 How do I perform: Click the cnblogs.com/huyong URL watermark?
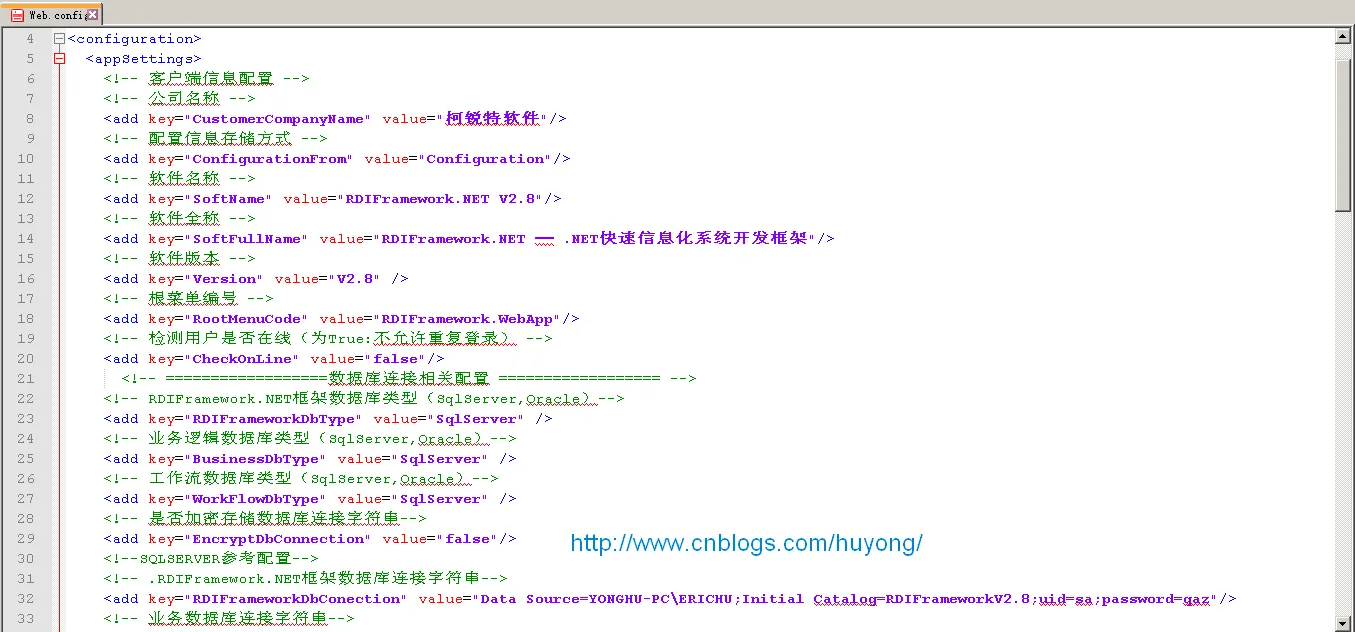tap(746, 544)
